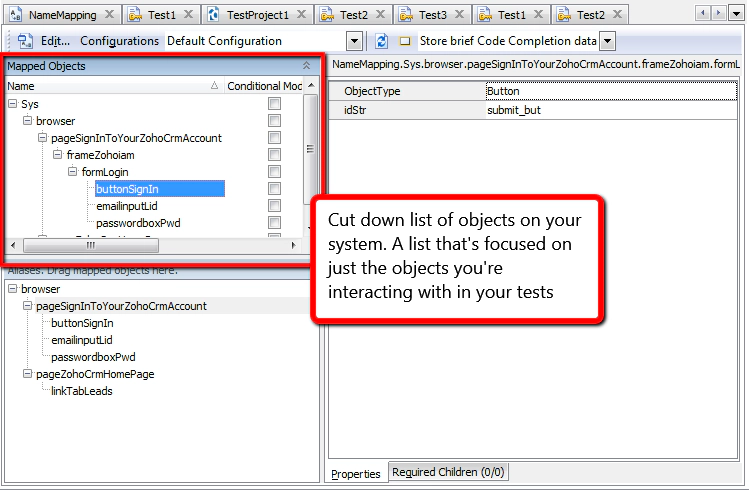Click the Conditional Mode column header
This screenshot has height=490, width=749.
point(264,86)
